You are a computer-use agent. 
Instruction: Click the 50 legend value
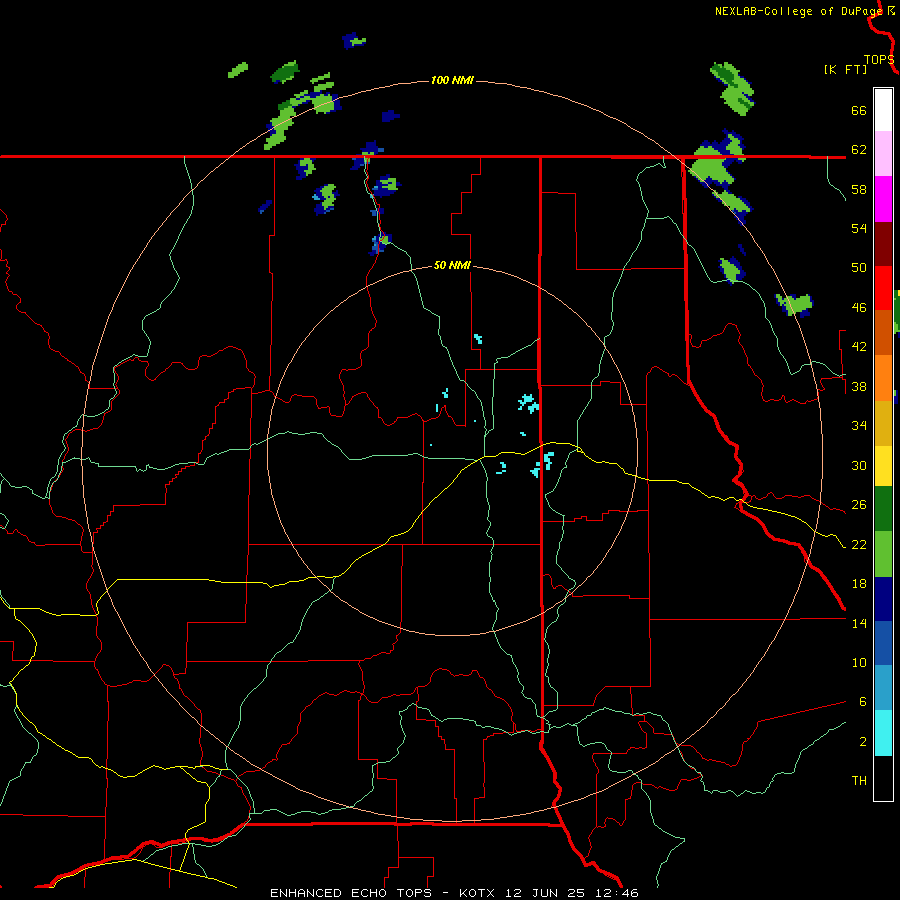[x=859, y=268]
